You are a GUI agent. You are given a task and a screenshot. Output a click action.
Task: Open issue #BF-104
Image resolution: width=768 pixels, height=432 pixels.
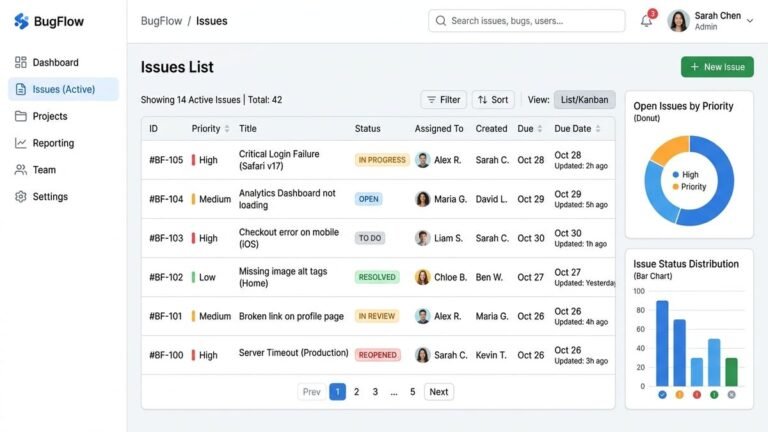(166, 199)
